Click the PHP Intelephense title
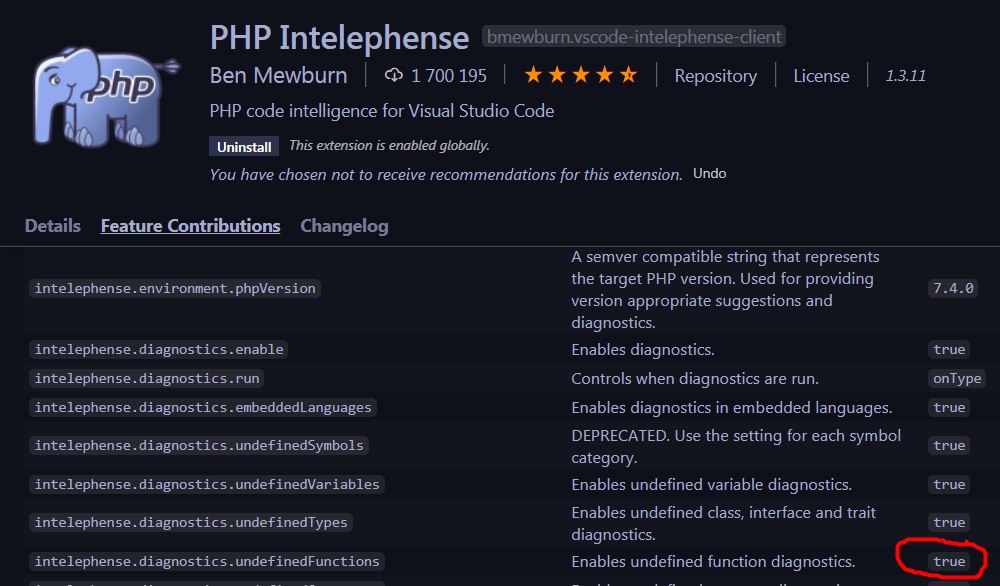The image size is (1000, 586). 339,37
